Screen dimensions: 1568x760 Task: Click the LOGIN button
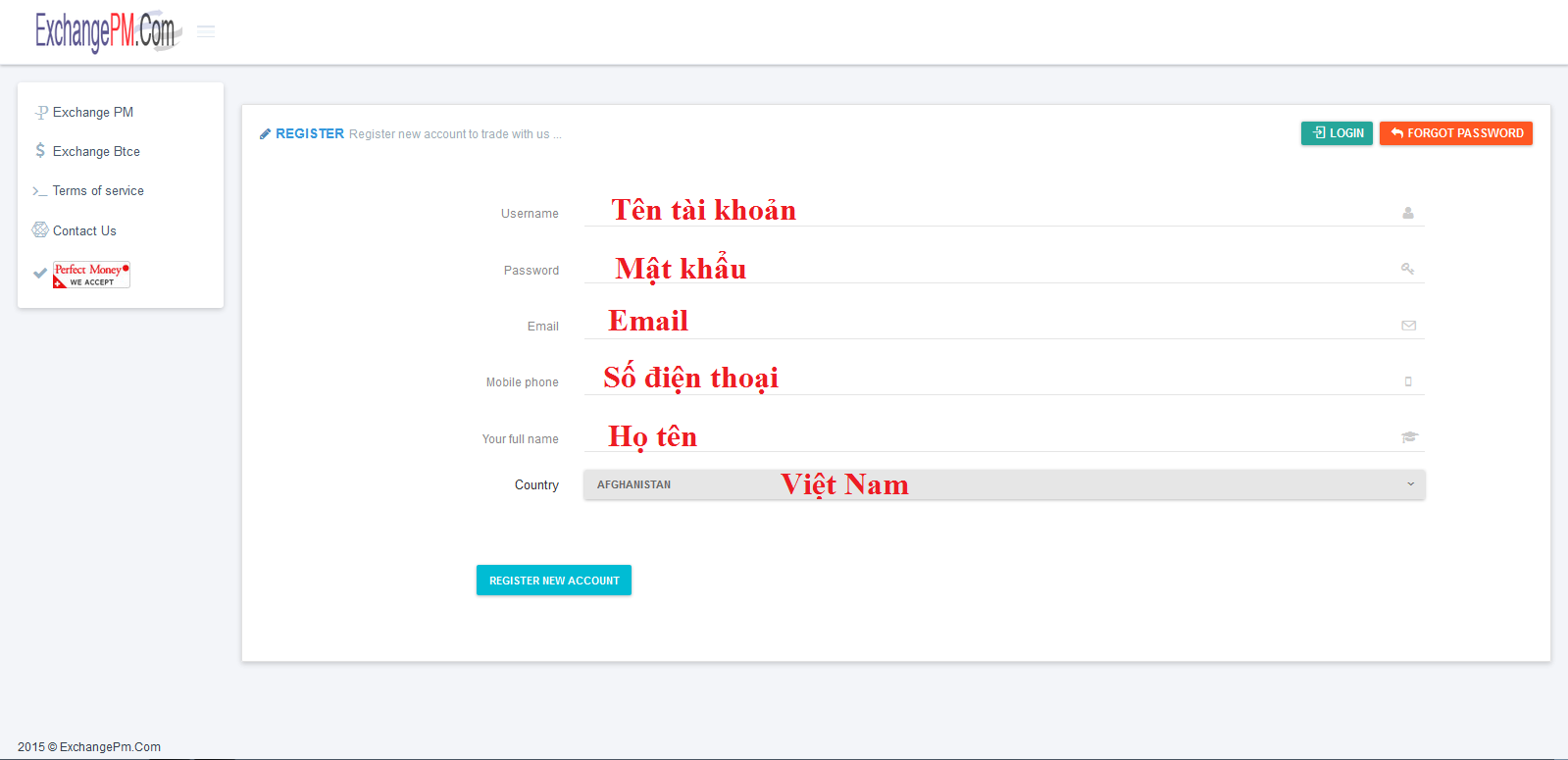(1337, 133)
